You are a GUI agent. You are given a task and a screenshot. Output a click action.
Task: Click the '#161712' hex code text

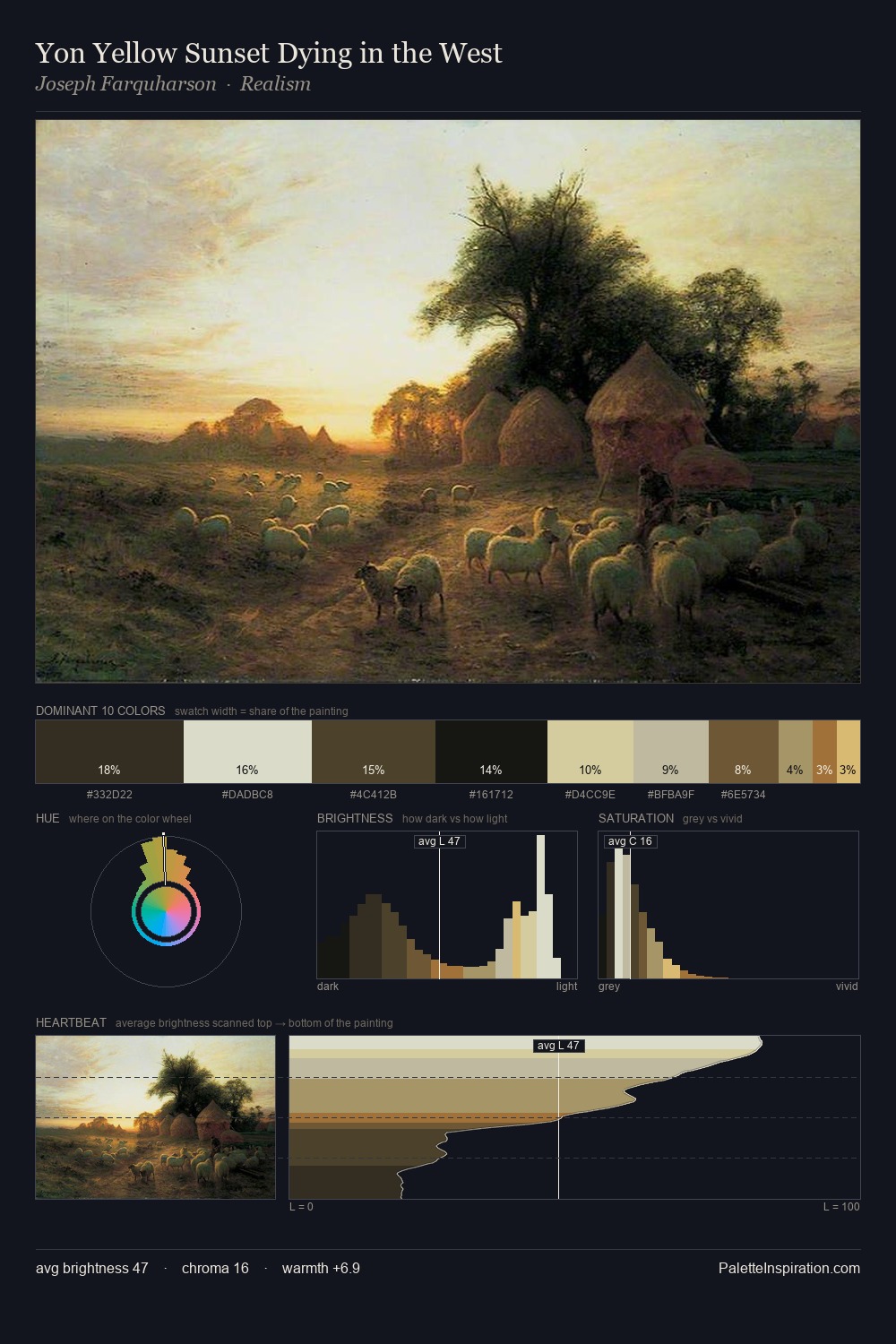coord(491,795)
